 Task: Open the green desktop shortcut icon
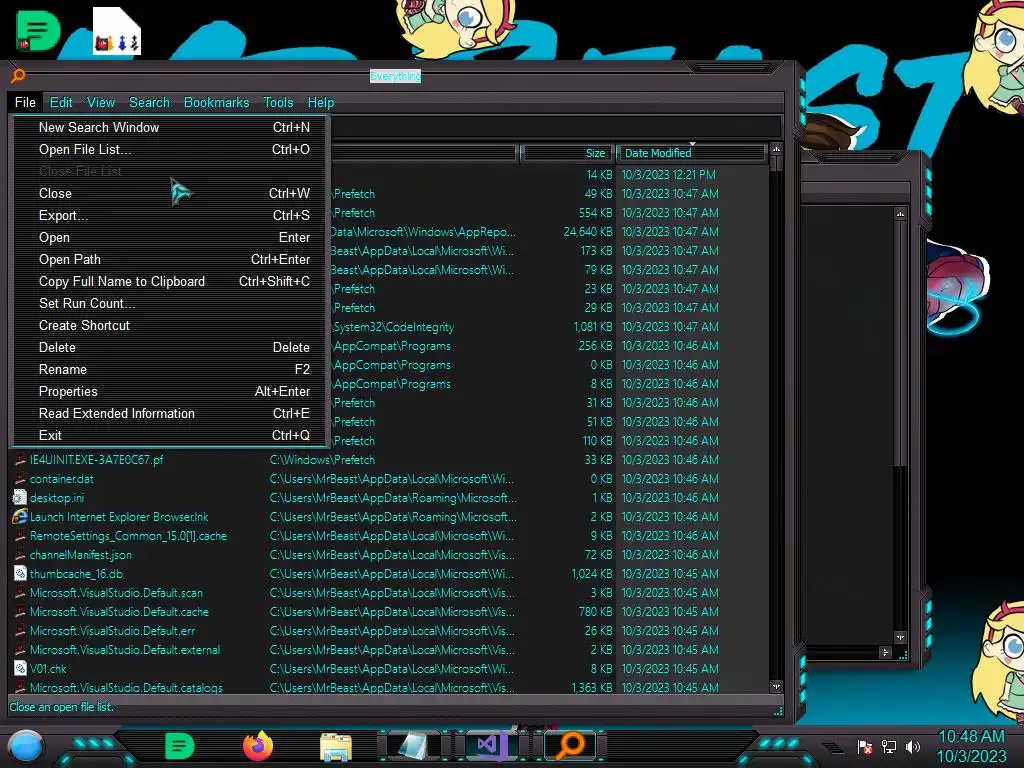[37, 31]
